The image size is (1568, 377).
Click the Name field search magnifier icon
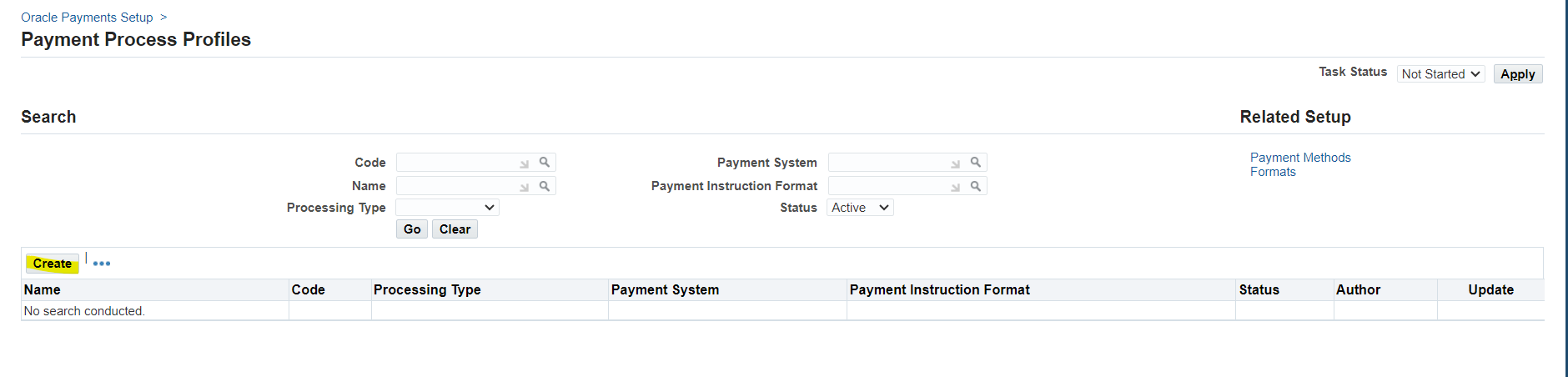[x=545, y=186]
